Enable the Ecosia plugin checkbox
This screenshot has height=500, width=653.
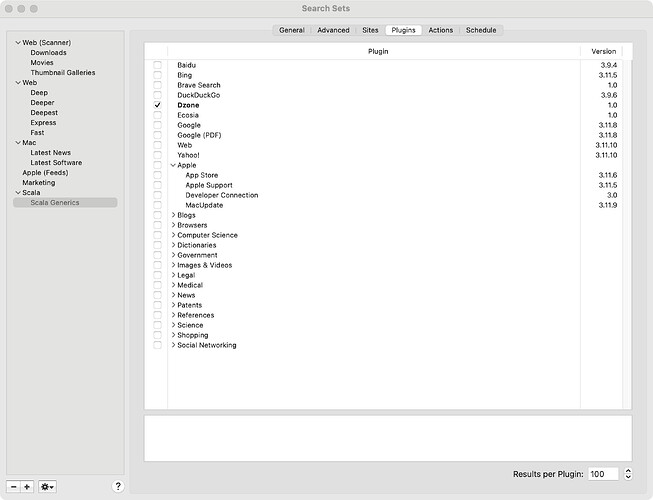tap(157, 115)
